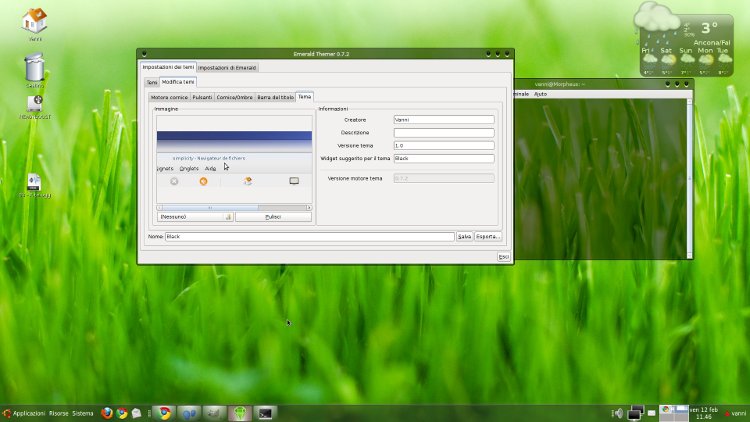Switch to the blue balloons taskbar button
The width and height of the screenshot is (750, 422).
coord(189,413)
